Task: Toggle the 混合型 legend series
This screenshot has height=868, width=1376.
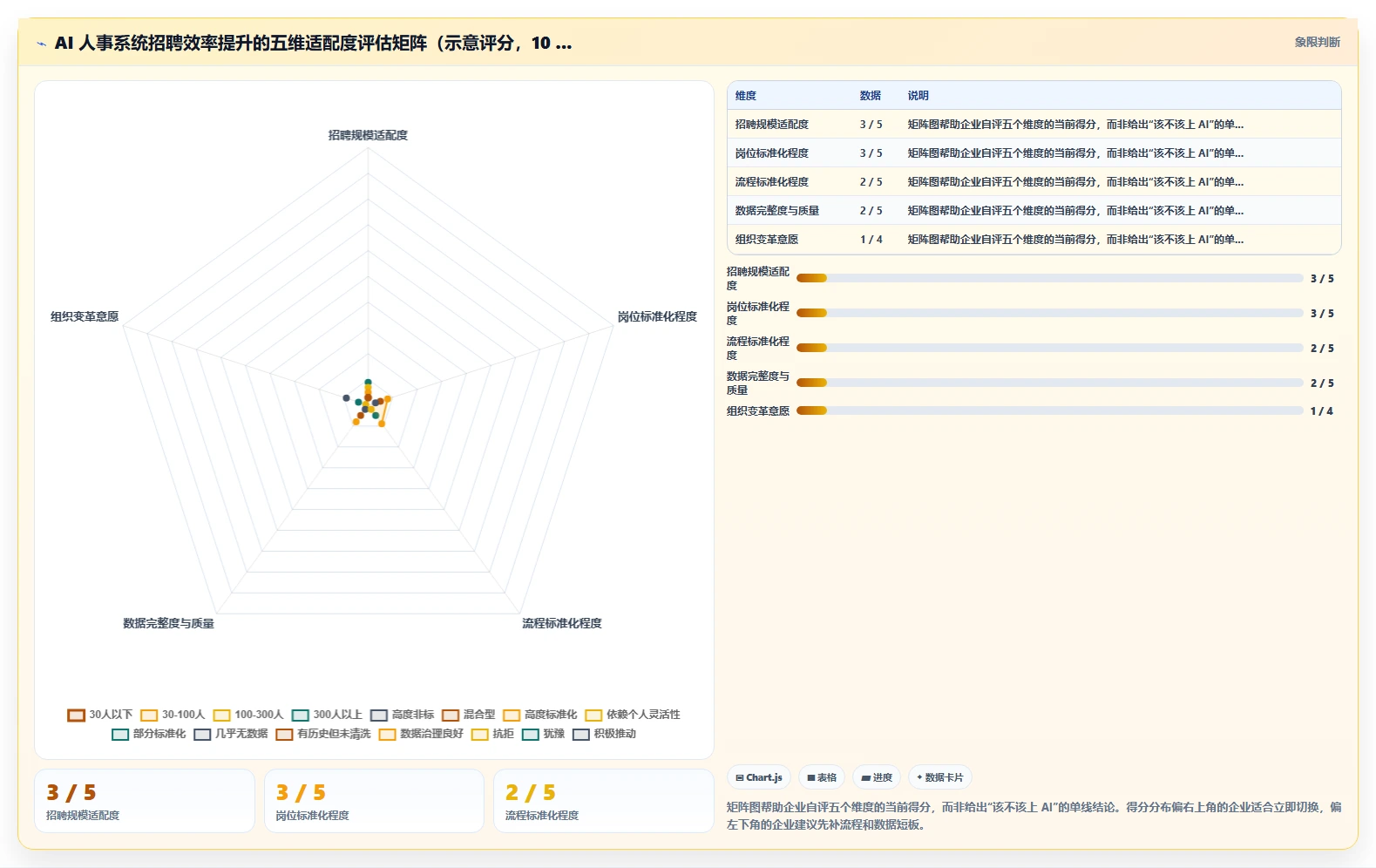Action: click(x=468, y=715)
